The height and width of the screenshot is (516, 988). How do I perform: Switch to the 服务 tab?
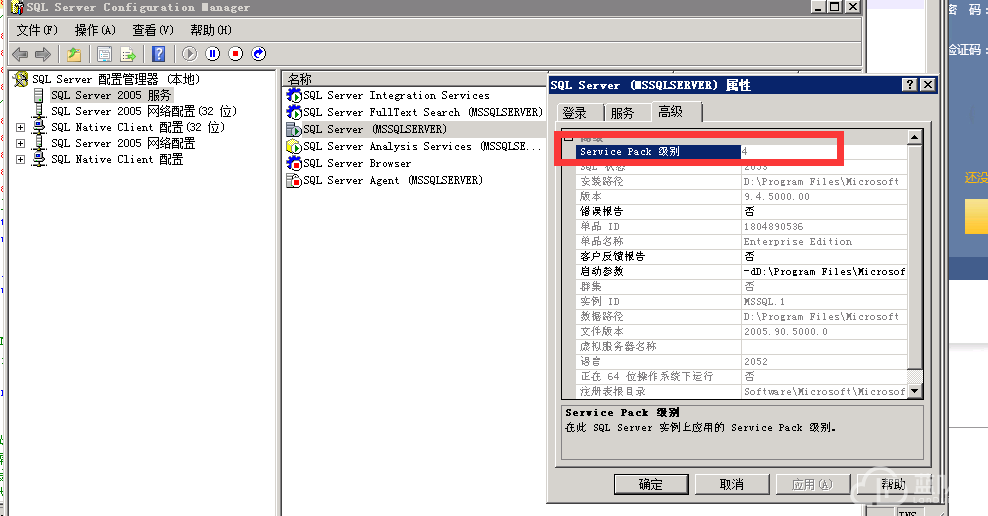(x=623, y=113)
